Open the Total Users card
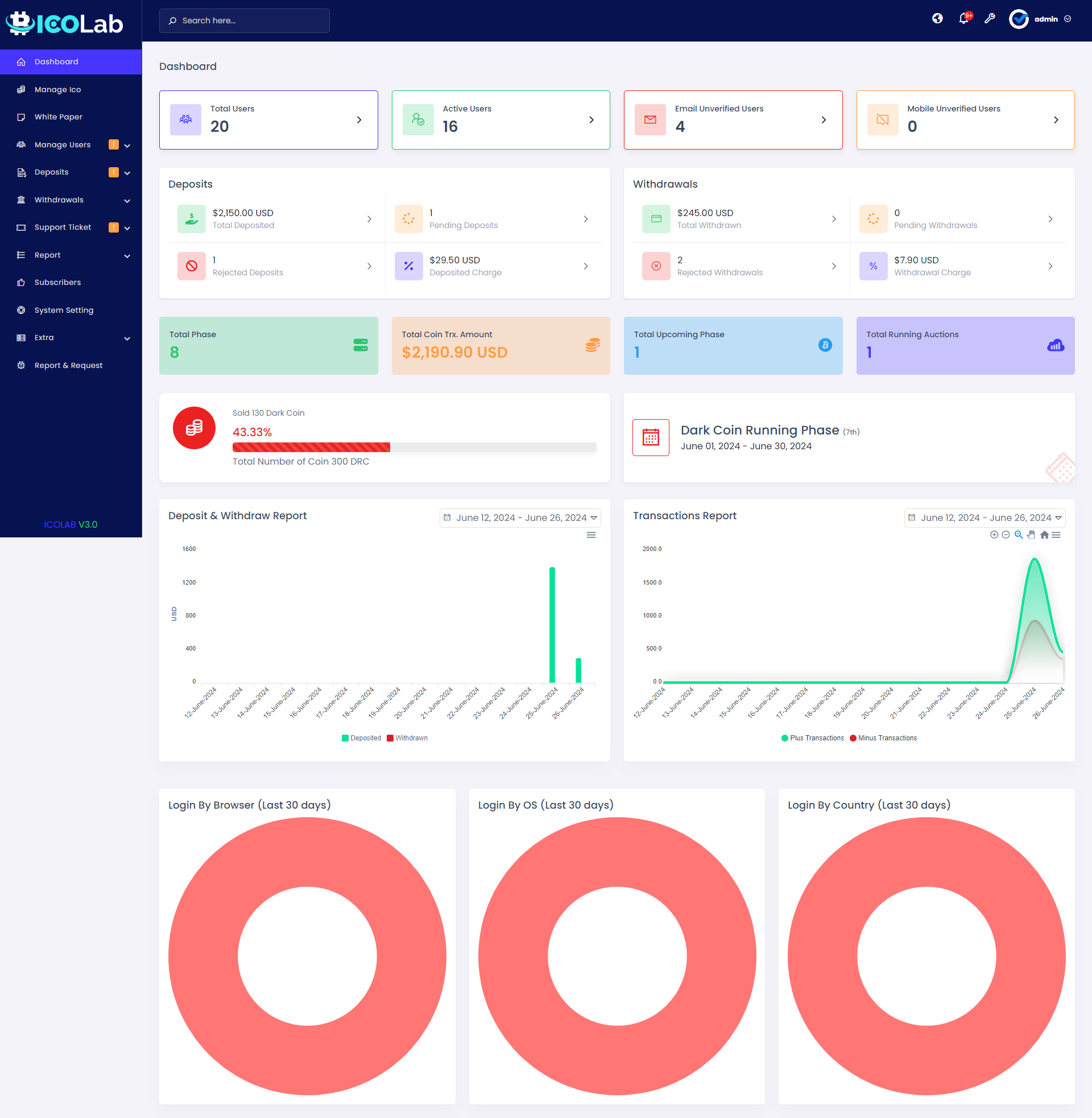Image resolution: width=1092 pixels, height=1118 pixels. click(x=268, y=120)
